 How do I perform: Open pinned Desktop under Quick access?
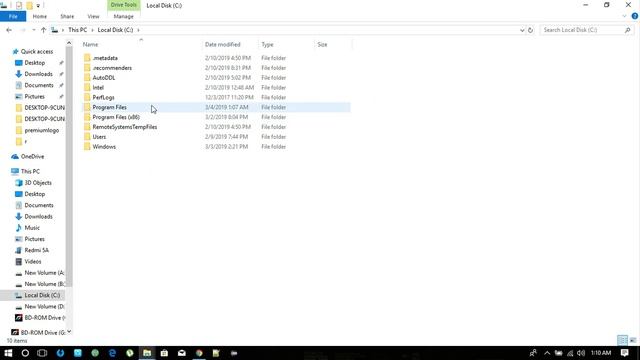coord(35,63)
